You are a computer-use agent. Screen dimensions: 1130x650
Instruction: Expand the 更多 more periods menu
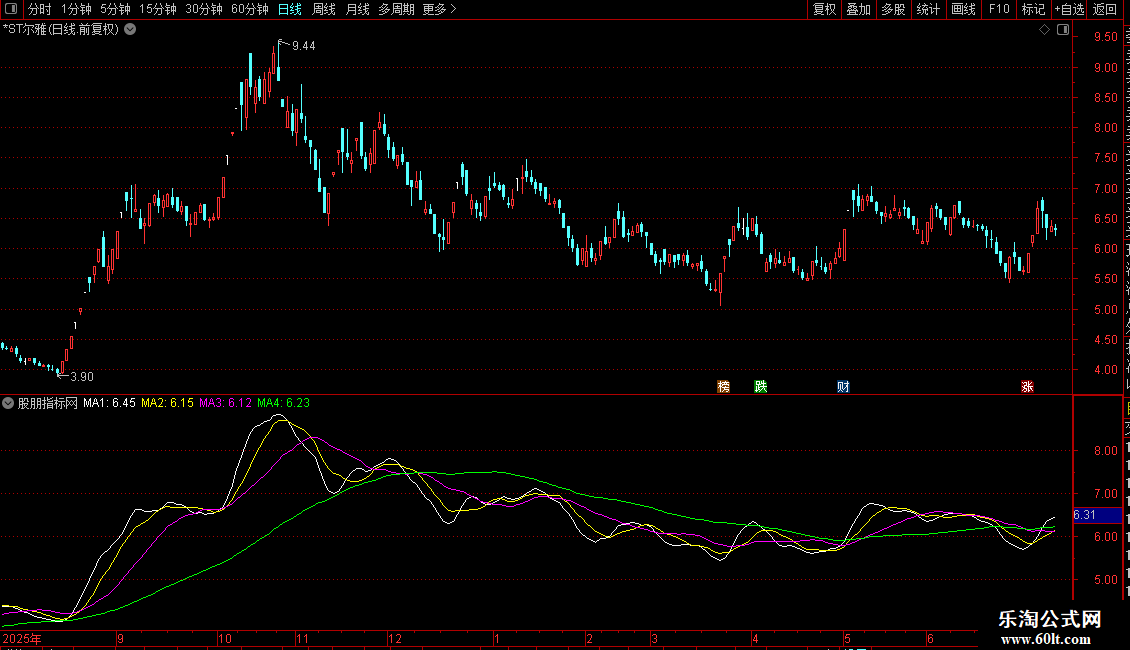tap(439, 9)
